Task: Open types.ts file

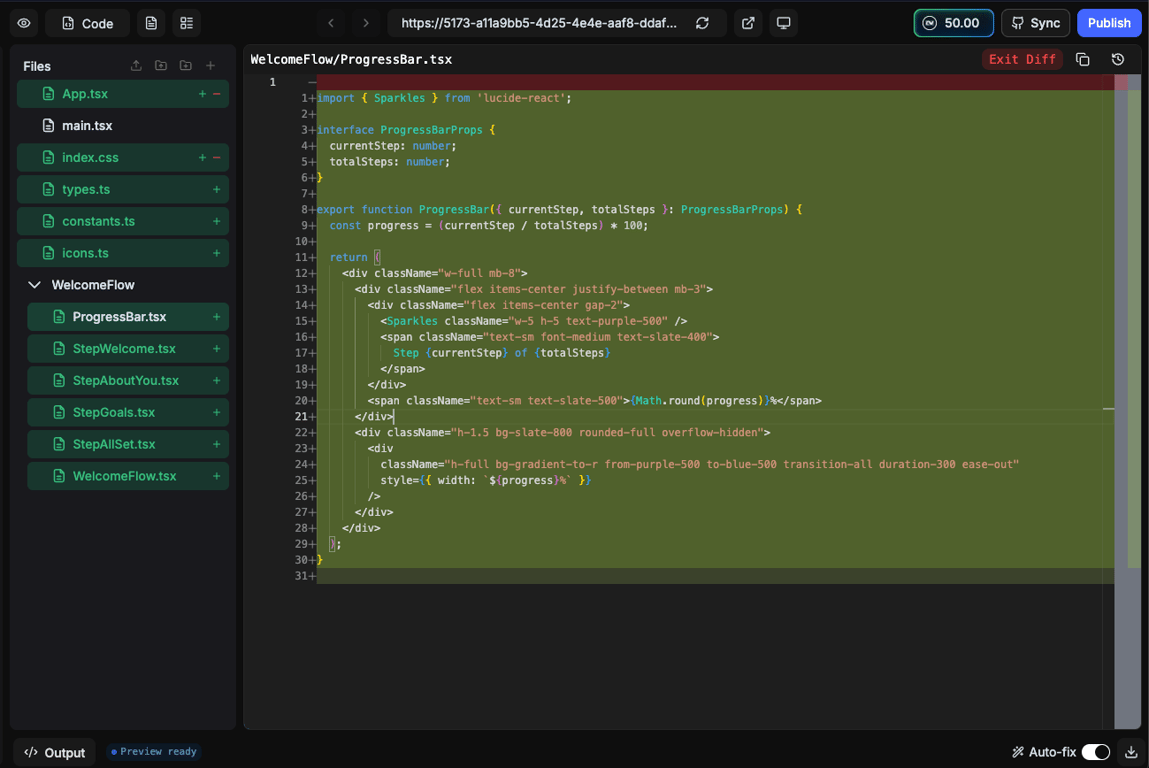Action: pos(122,189)
